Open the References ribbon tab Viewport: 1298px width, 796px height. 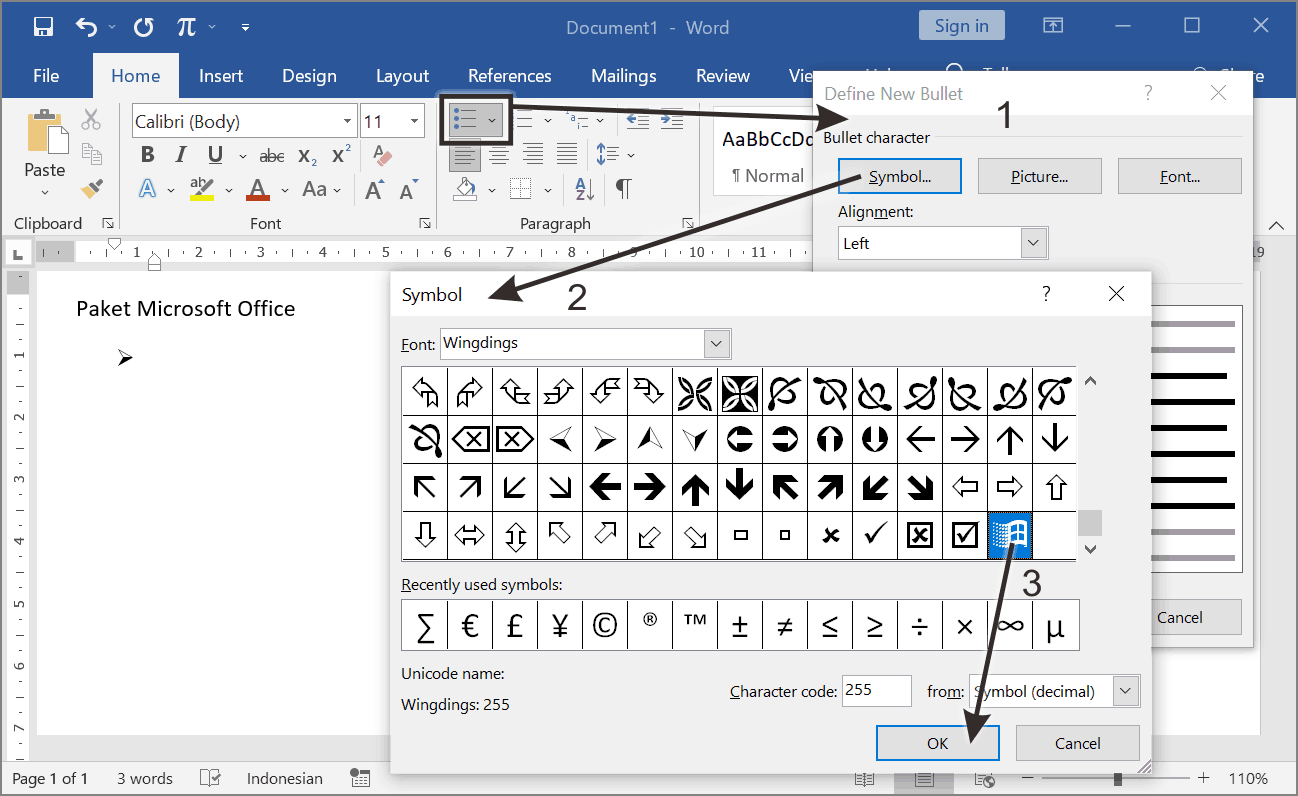pos(509,76)
